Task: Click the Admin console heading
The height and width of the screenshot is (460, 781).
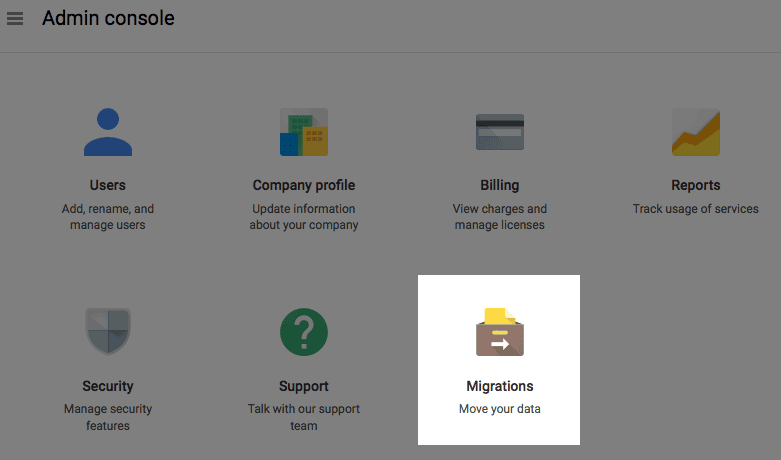Action: [108, 18]
